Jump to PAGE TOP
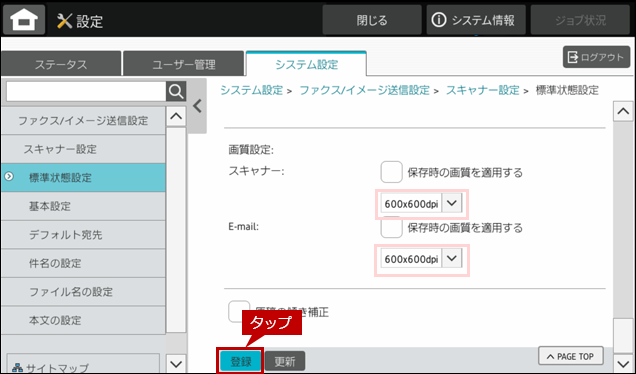636x374 pixels. [x=571, y=356]
